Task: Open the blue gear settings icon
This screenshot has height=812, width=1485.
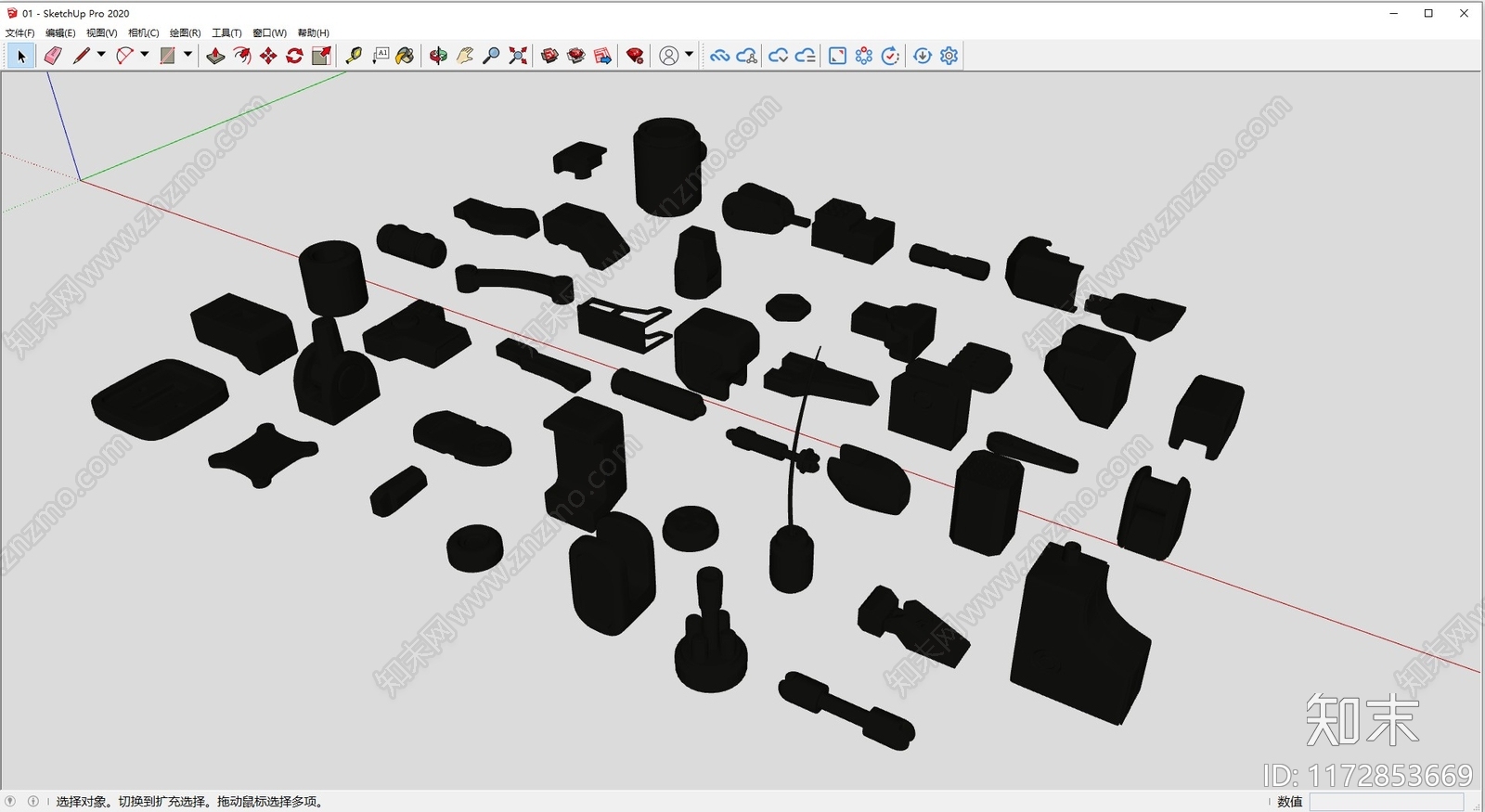Action: tap(949, 56)
